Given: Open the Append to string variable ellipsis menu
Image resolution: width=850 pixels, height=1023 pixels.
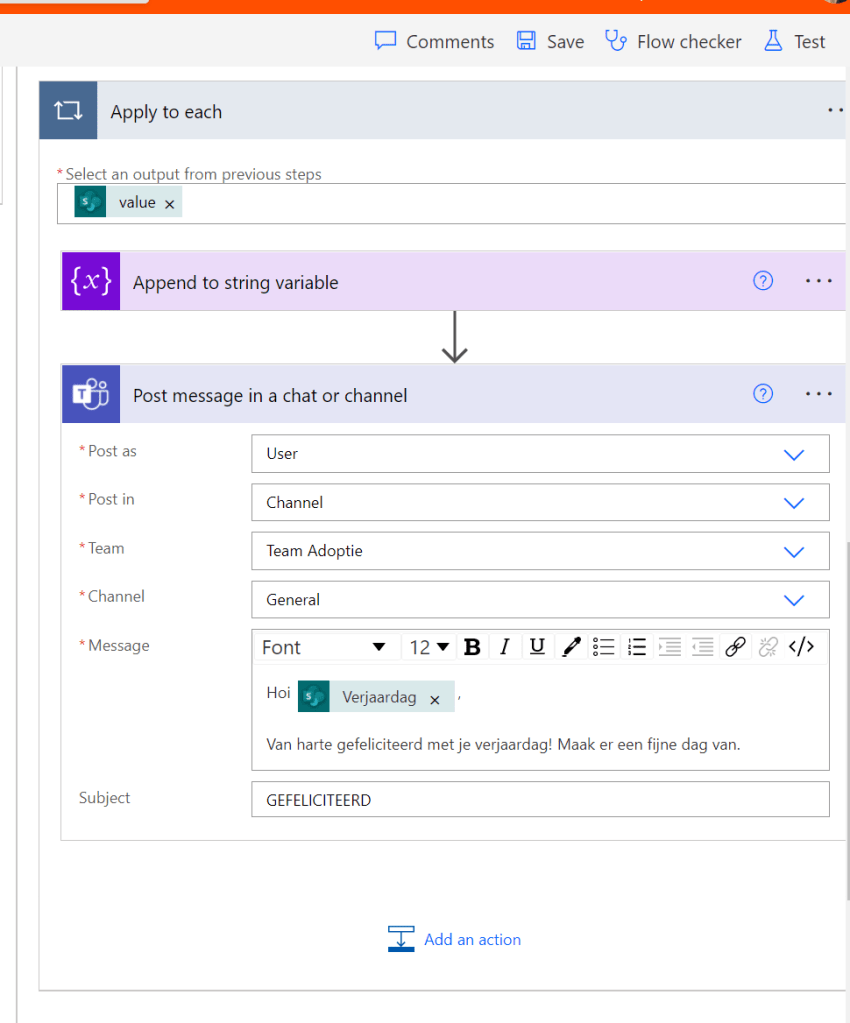Looking at the screenshot, I should (818, 281).
